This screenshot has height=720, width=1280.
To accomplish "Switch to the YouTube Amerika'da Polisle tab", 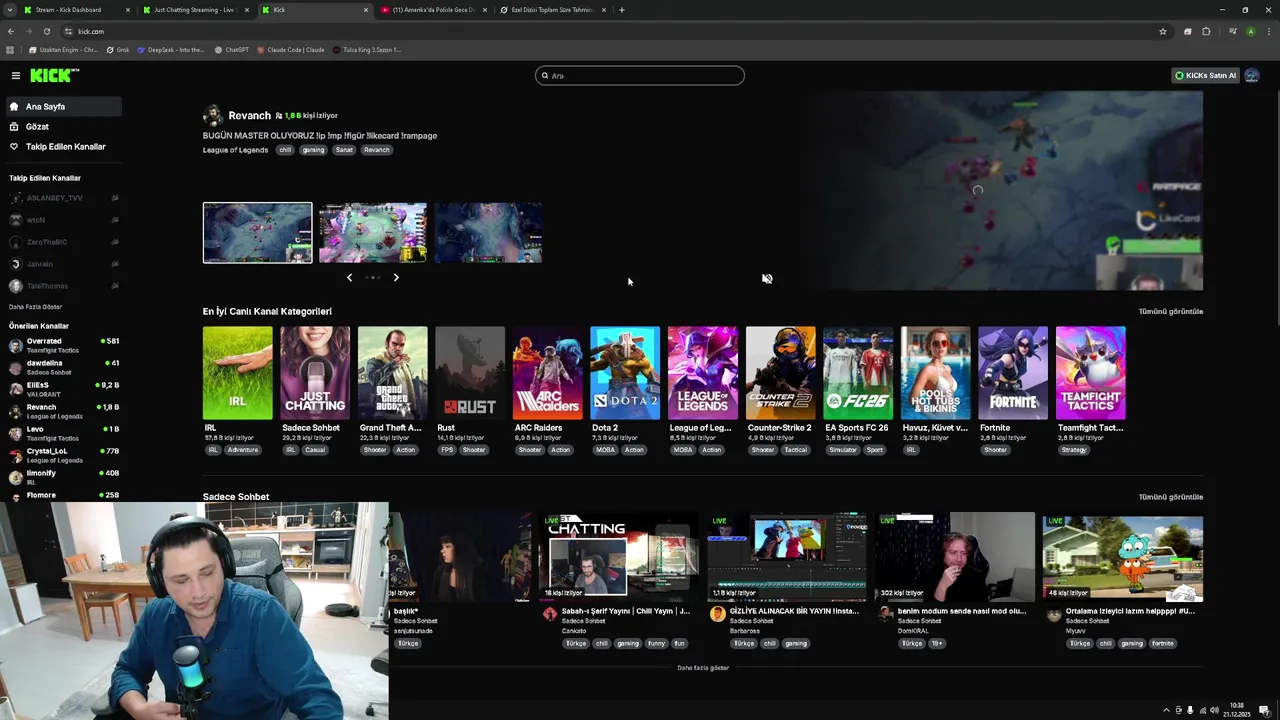I will tap(433, 10).
